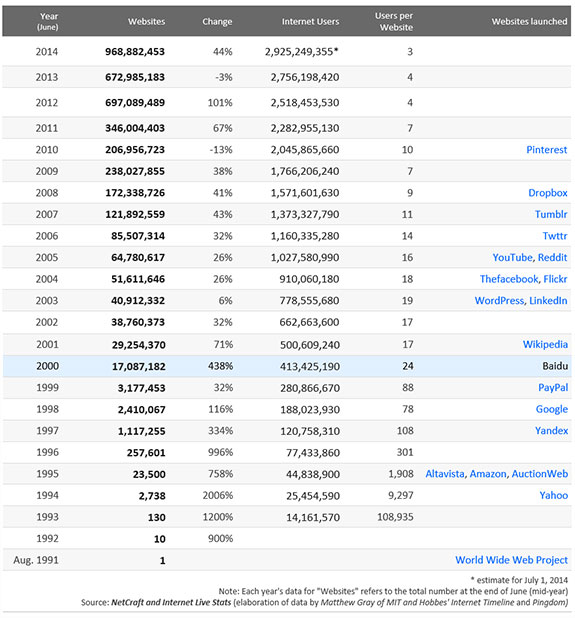Open the Amazon link
The height and width of the screenshot is (618, 575).
click(488, 474)
